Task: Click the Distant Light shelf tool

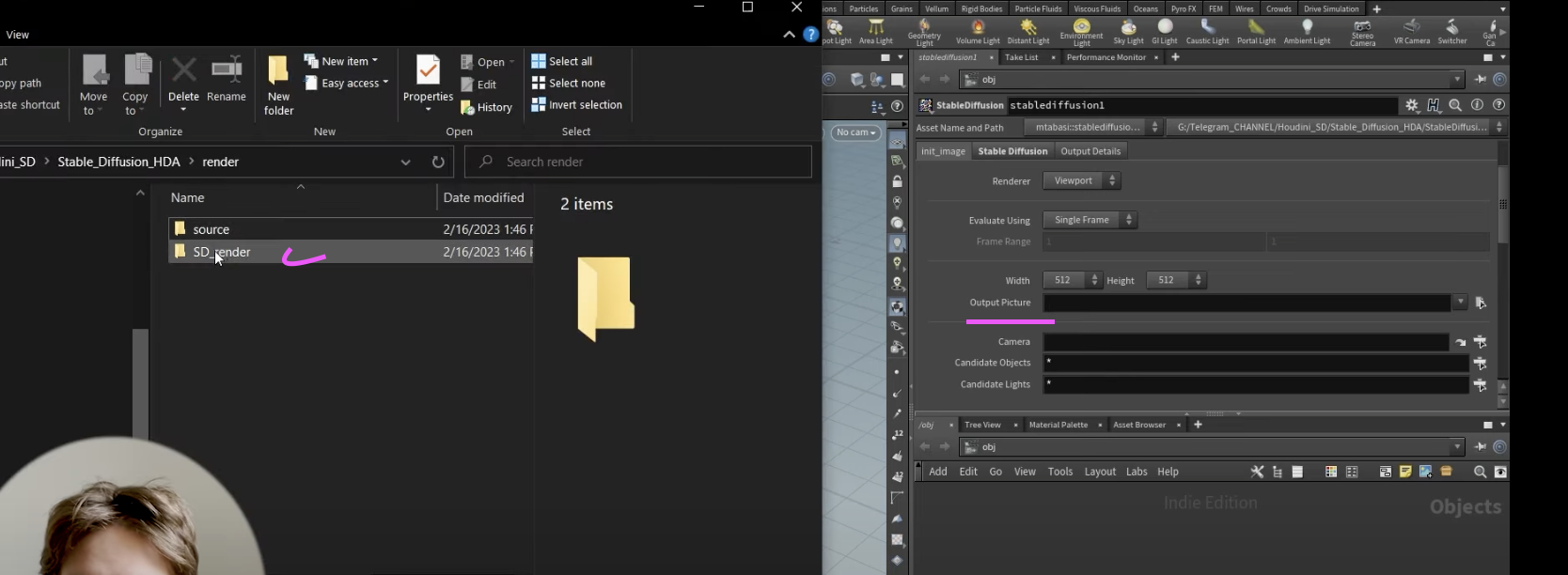Action: click(1028, 31)
